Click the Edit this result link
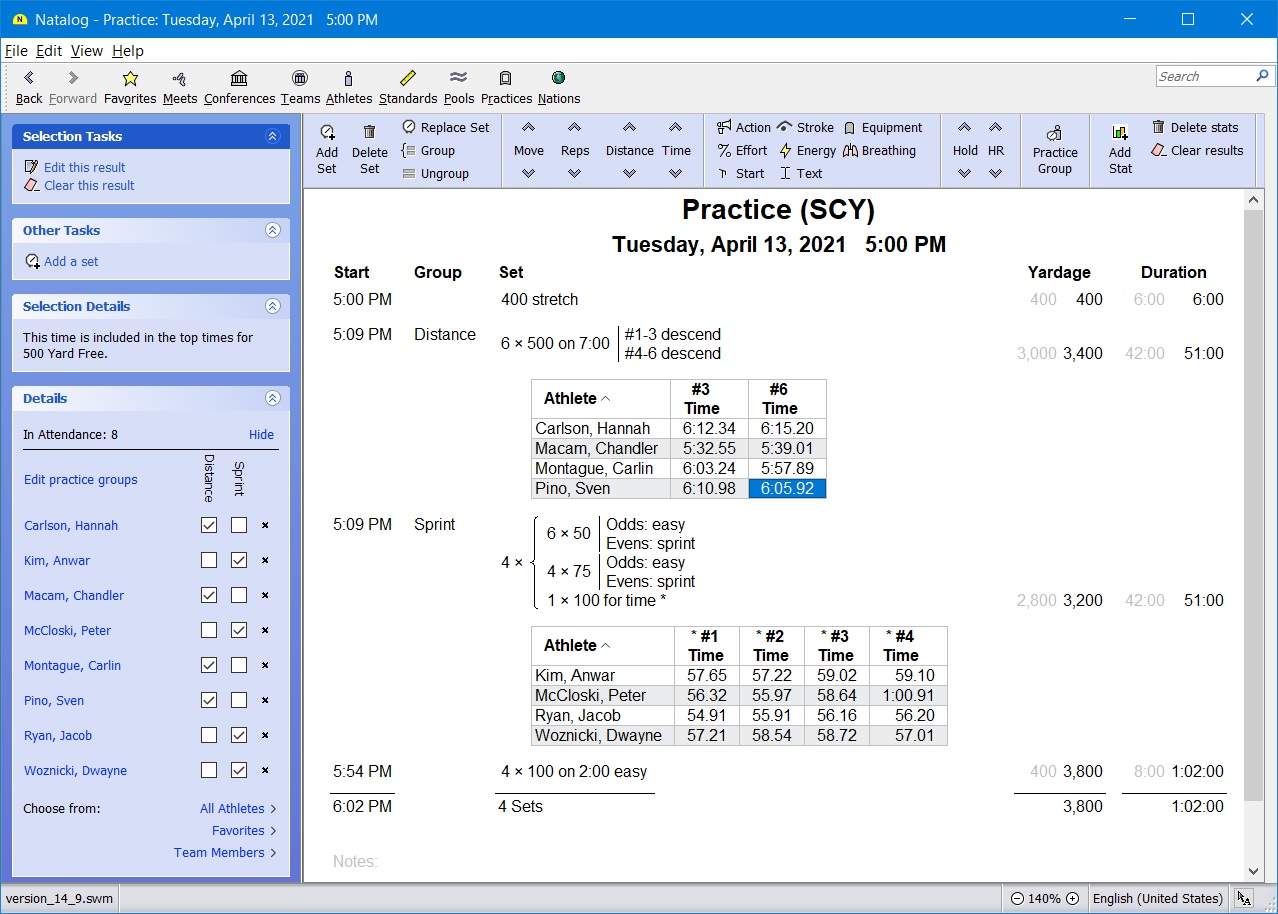This screenshot has height=914, width=1278. [x=84, y=167]
